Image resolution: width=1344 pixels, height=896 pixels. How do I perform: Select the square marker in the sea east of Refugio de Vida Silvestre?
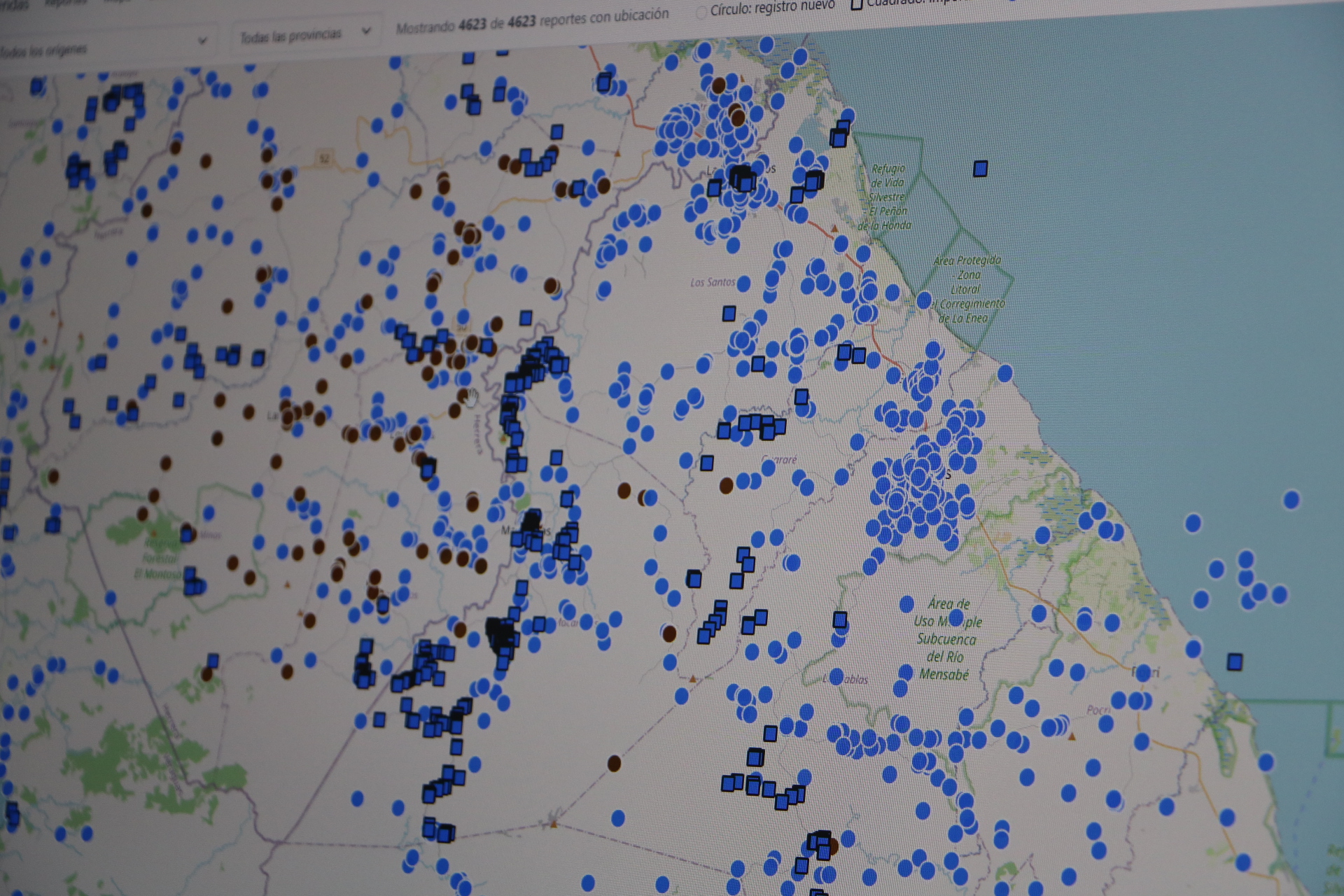980,168
